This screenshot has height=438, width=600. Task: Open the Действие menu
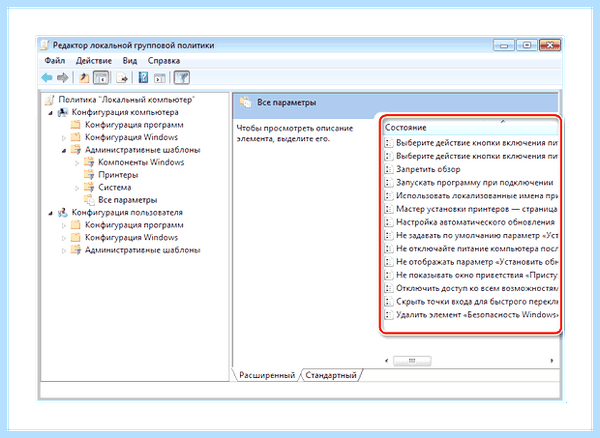[x=94, y=61]
